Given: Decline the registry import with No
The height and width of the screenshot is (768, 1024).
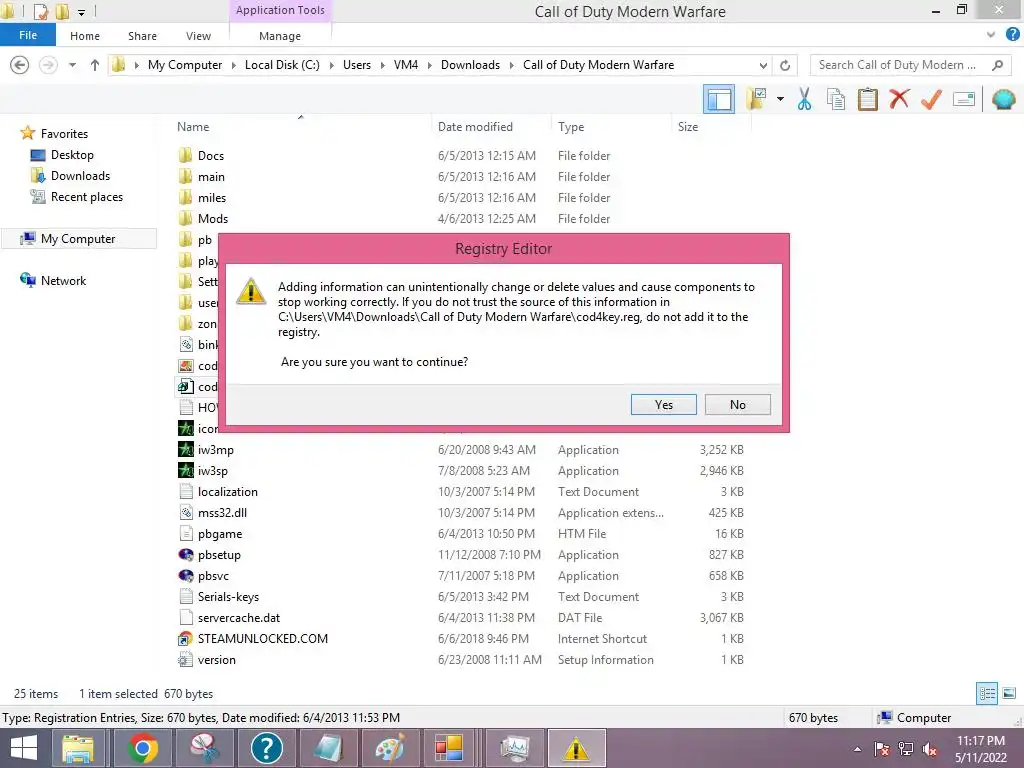Looking at the screenshot, I should tap(737, 404).
